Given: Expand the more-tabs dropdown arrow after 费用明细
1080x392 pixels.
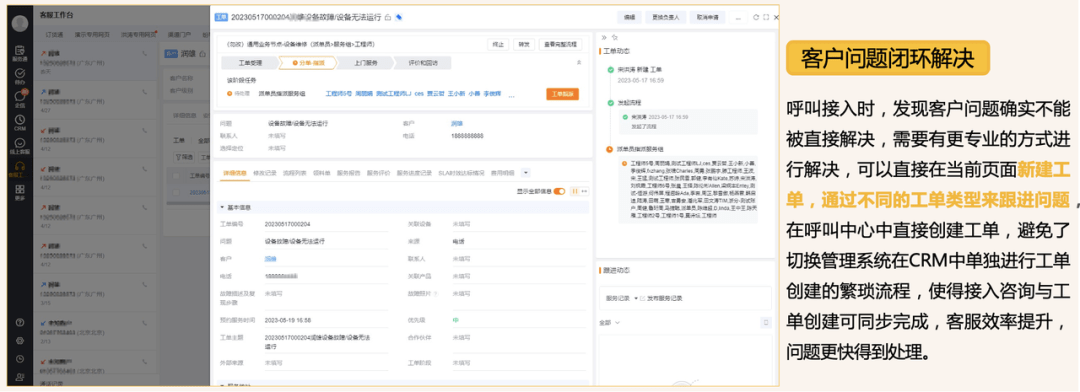Looking at the screenshot, I should coord(526,173).
